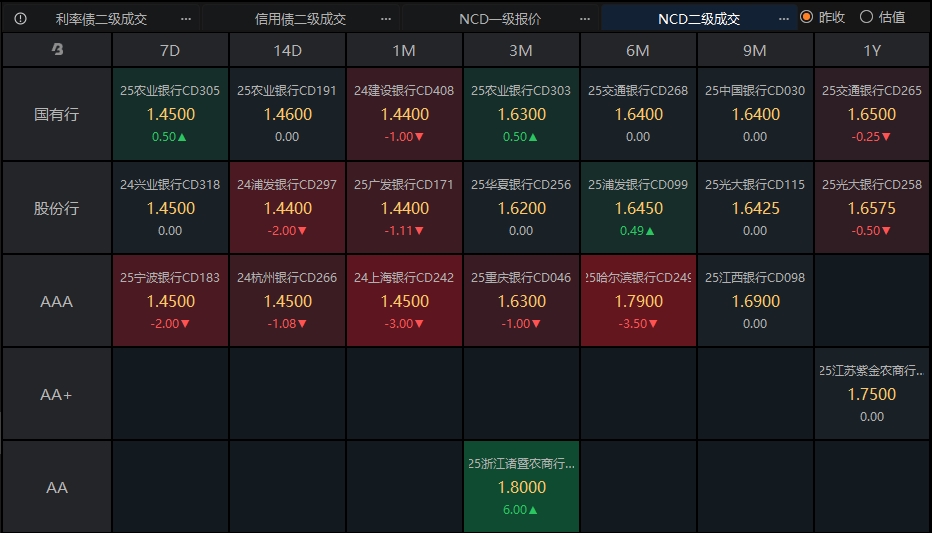Viewport: 932px width, 533px height.
Task: Open the 哈尔滨银行CD249 cell
Action: (x=638, y=301)
